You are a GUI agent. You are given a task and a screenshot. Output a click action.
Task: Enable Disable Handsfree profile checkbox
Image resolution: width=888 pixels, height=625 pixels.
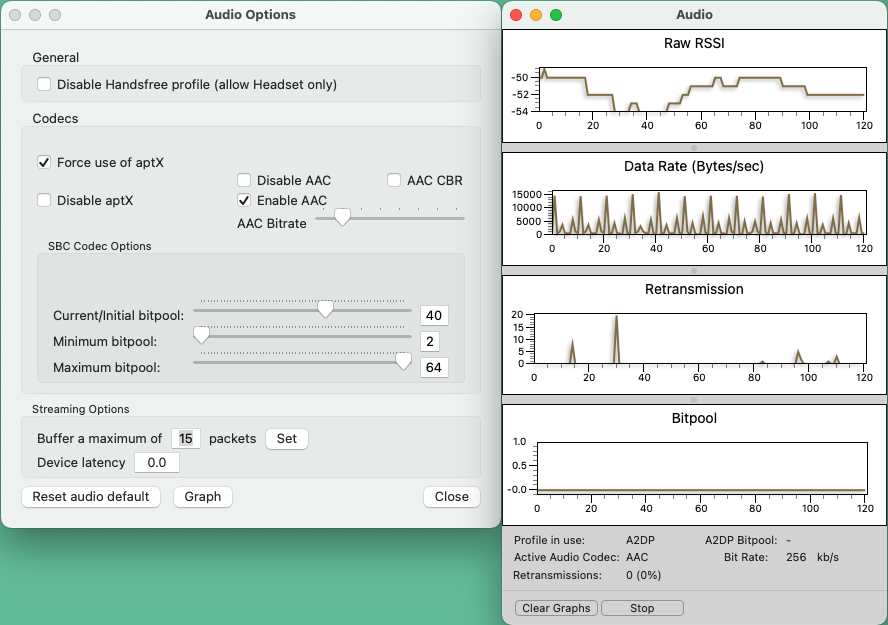44,84
